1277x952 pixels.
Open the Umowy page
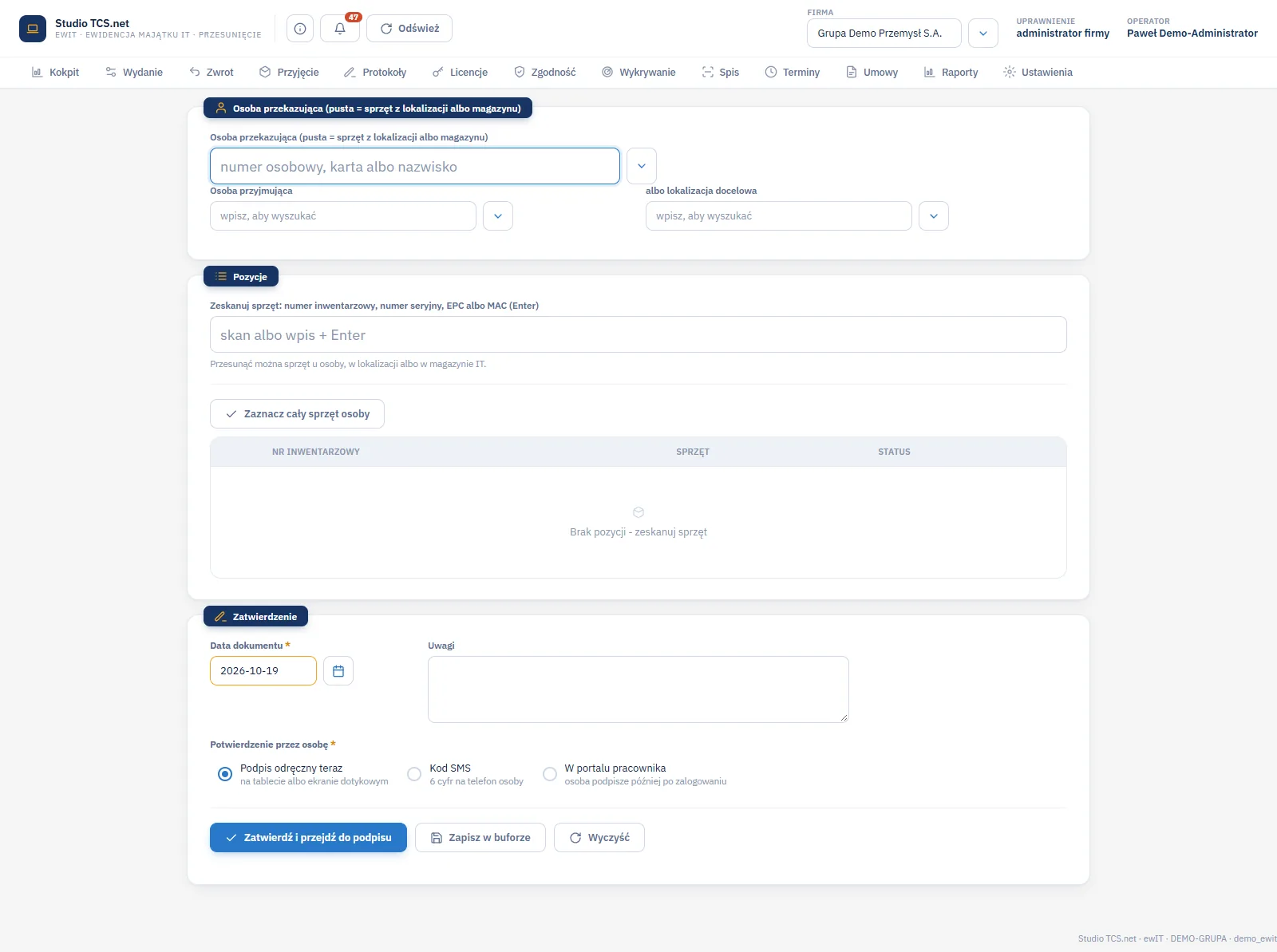coord(872,73)
